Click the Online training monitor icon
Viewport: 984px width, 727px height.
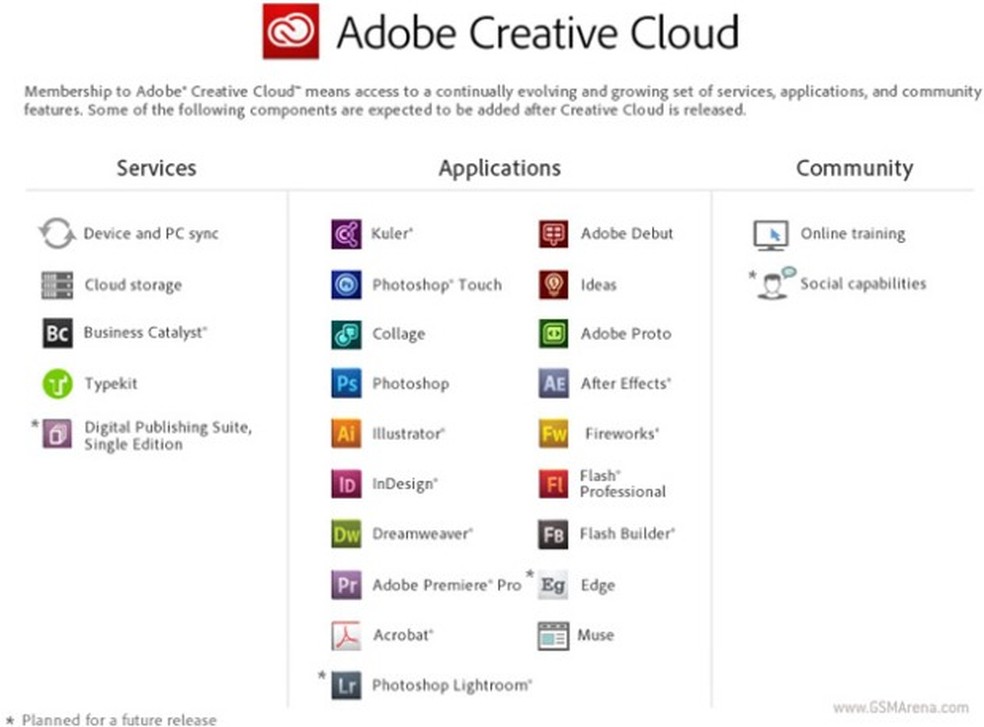(x=770, y=235)
